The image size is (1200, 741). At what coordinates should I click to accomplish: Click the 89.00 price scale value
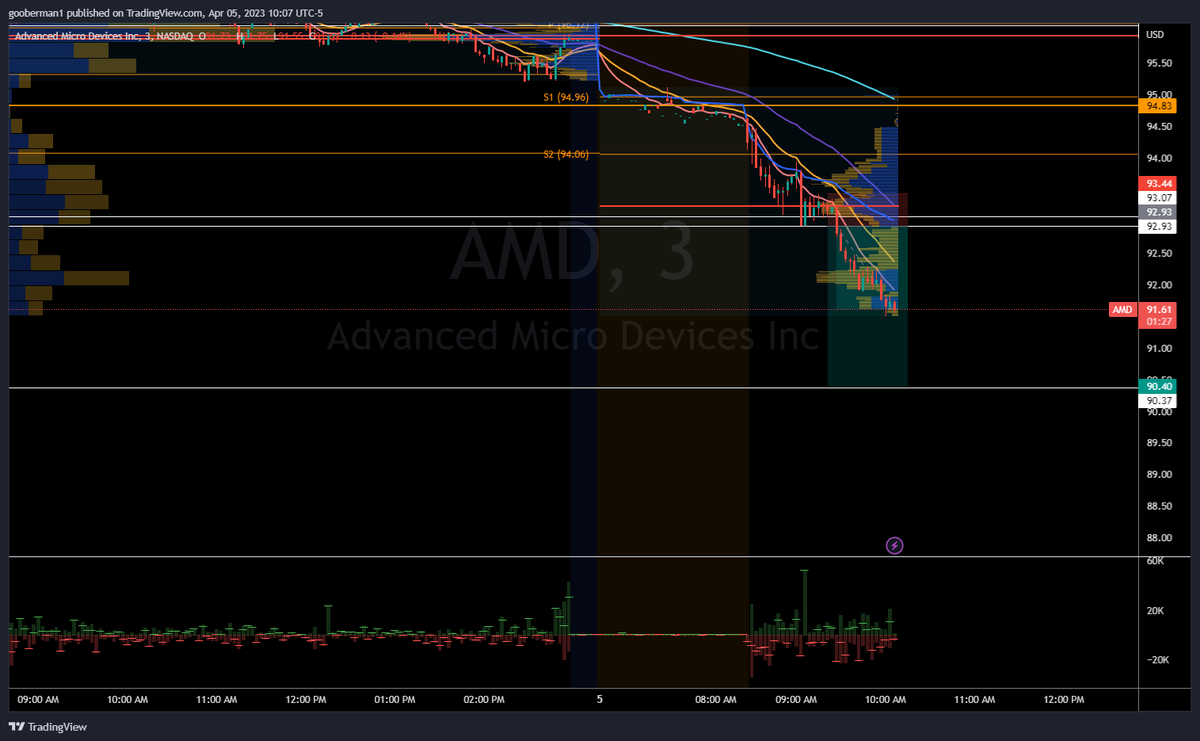(x=1160, y=474)
